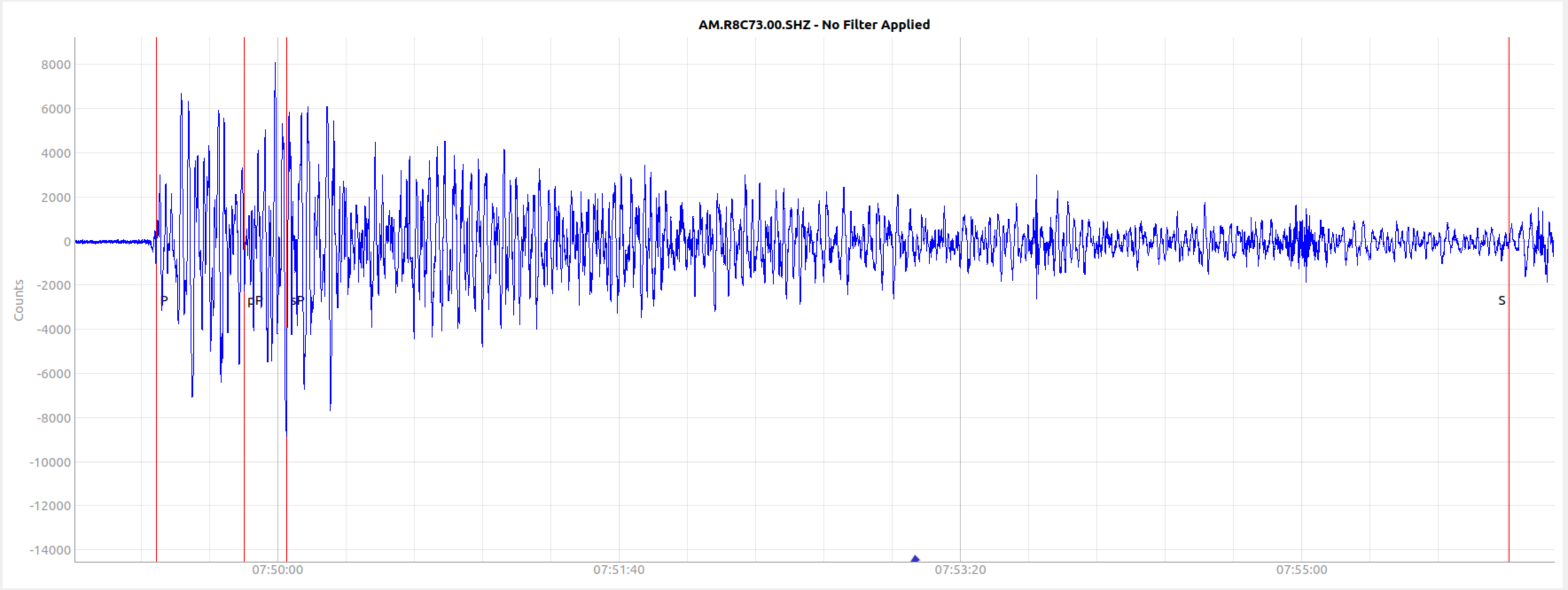Click the blue triangle marker on time axis
The height and width of the screenshot is (590, 1568).
point(915,559)
